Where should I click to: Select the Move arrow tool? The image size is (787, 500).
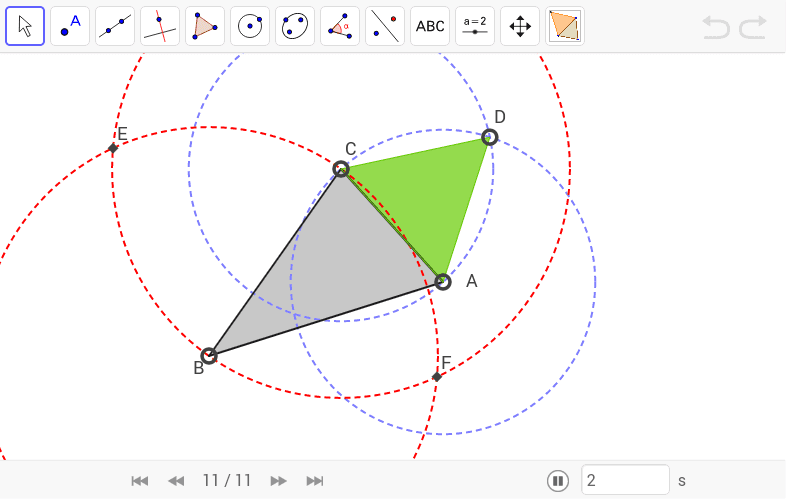click(x=25, y=26)
